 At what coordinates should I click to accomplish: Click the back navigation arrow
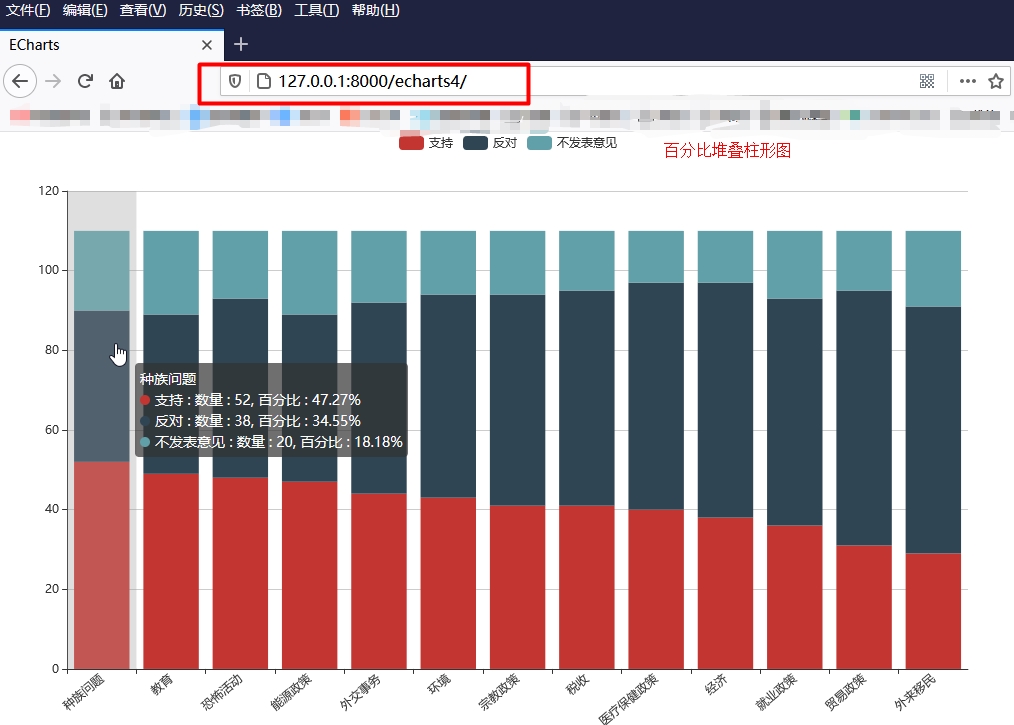point(20,81)
